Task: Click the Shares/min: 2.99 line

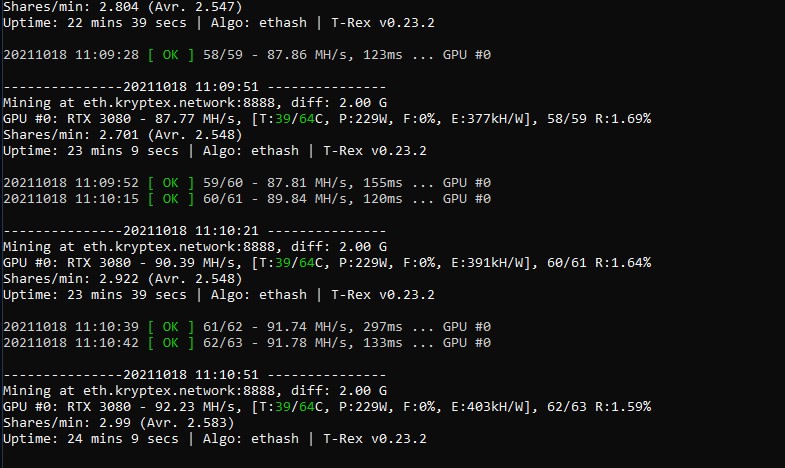Action: [x=119, y=423]
